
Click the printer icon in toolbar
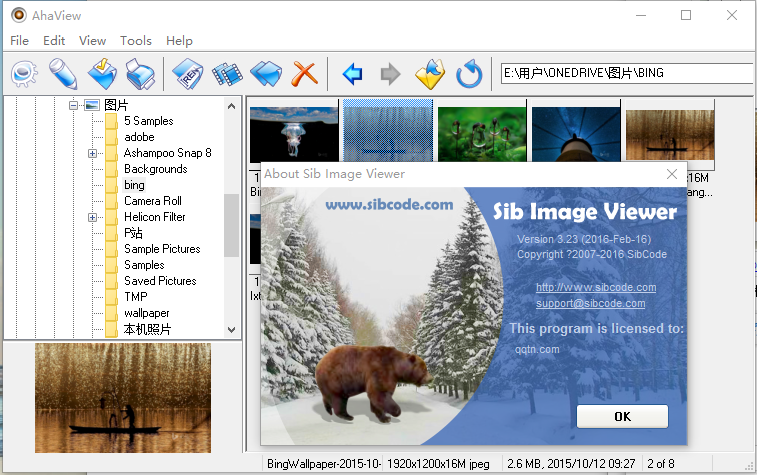click(x=140, y=73)
